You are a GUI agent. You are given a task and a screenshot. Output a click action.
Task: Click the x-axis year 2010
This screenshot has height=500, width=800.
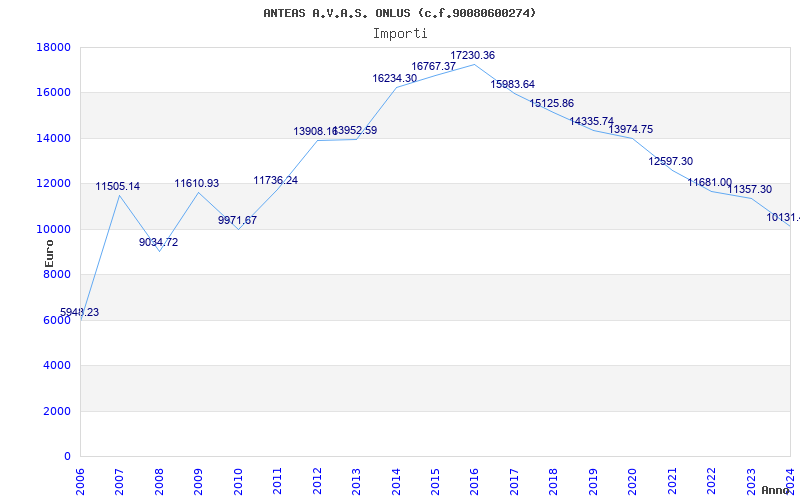(x=238, y=481)
